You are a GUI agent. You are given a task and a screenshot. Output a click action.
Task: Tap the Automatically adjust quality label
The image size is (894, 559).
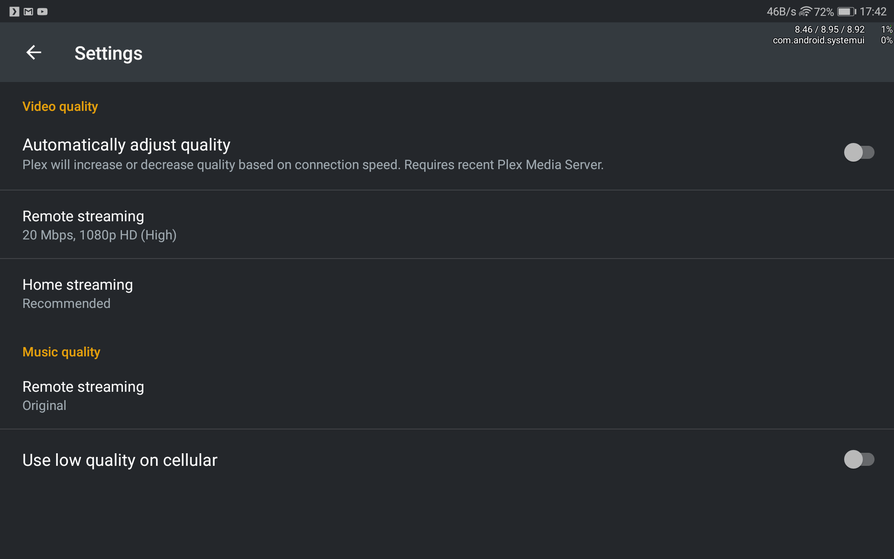[x=126, y=145]
